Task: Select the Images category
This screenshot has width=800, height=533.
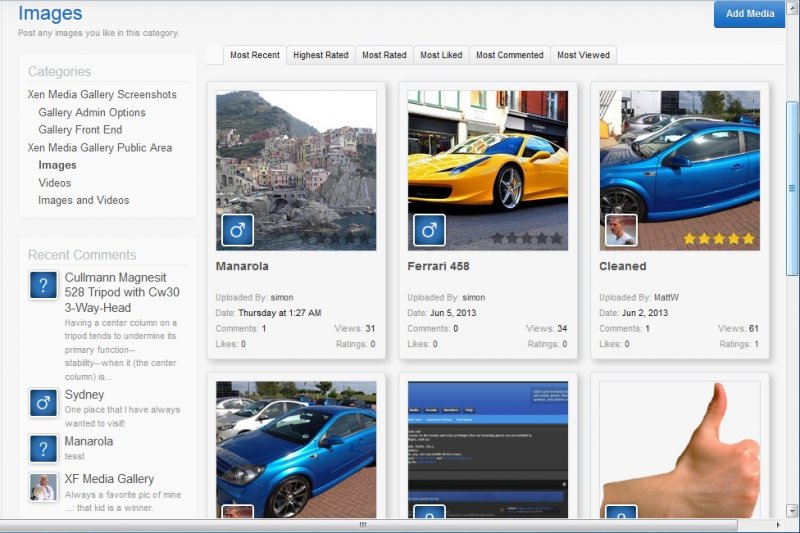Action: click(x=57, y=165)
